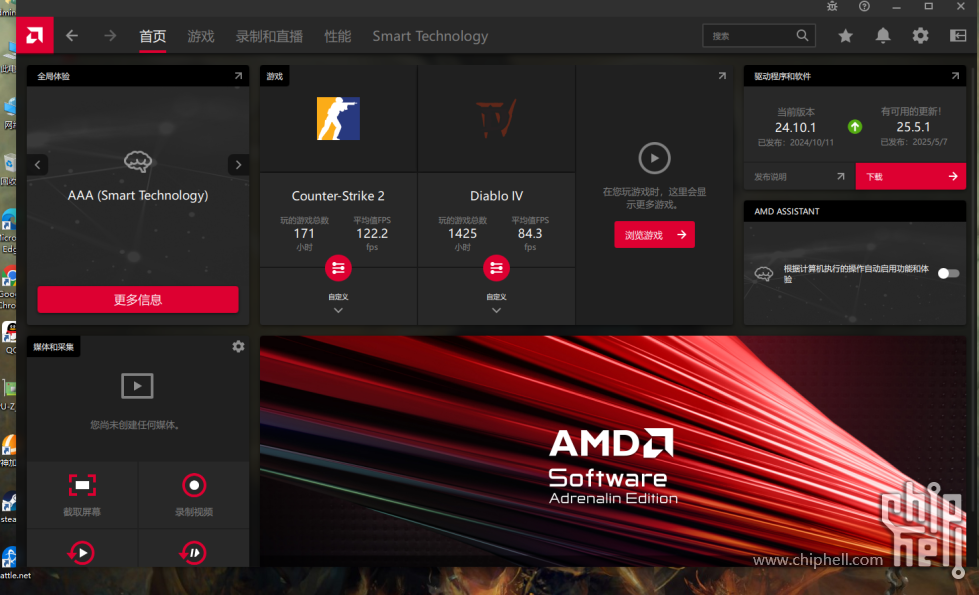Click the 已发布: 2025/5/7 date text

point(913,142)
